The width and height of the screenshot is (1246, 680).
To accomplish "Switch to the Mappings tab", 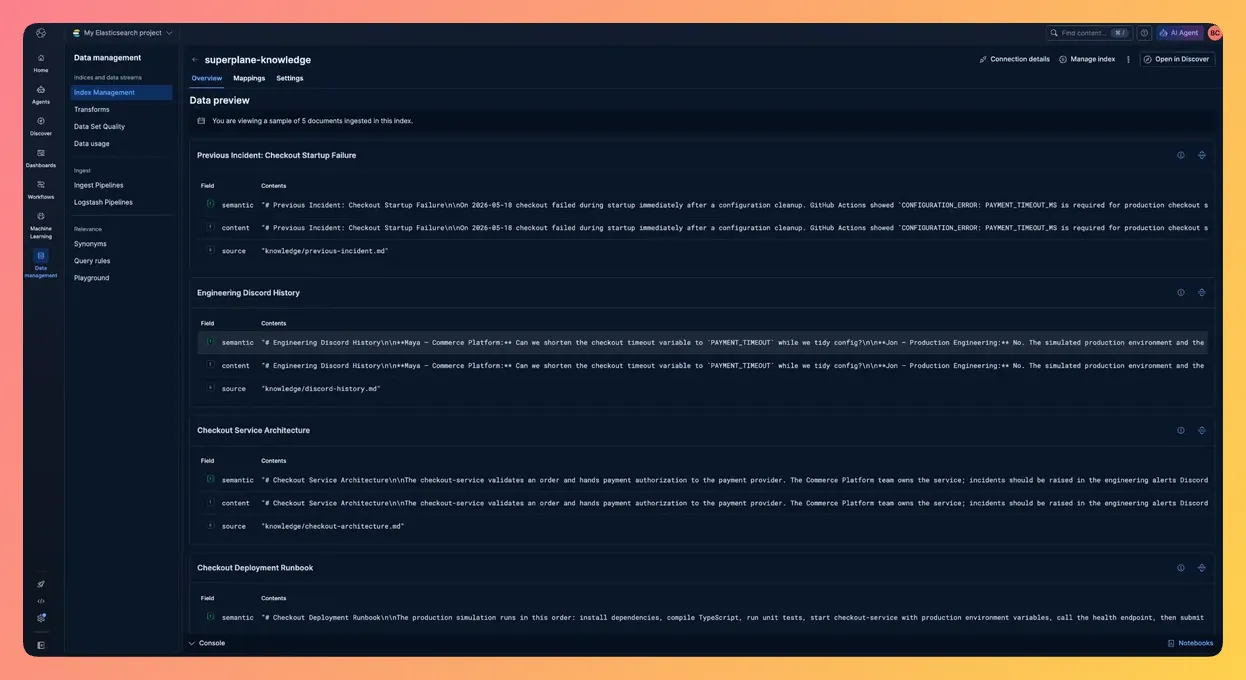I will pyautogui.click(x=249, y=78).
